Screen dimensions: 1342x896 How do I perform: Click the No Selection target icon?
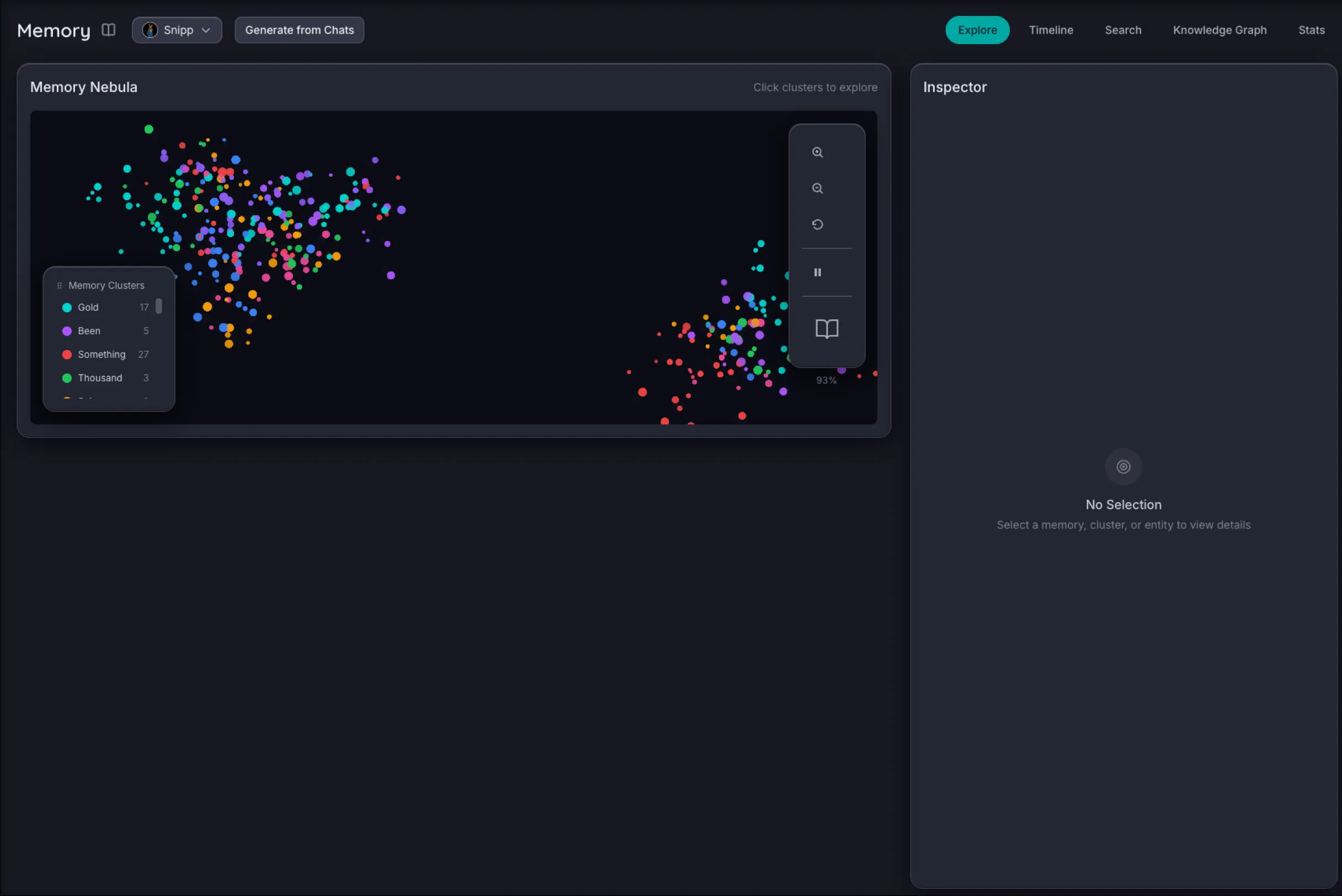click(x=1123, y=467)
